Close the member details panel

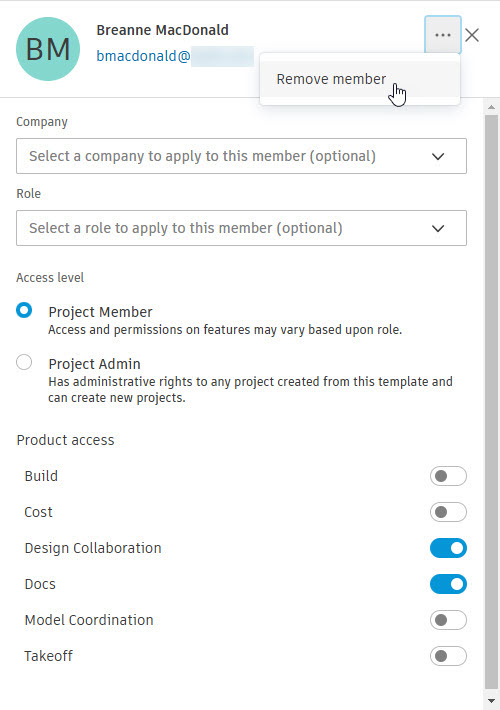coord(472,35)
